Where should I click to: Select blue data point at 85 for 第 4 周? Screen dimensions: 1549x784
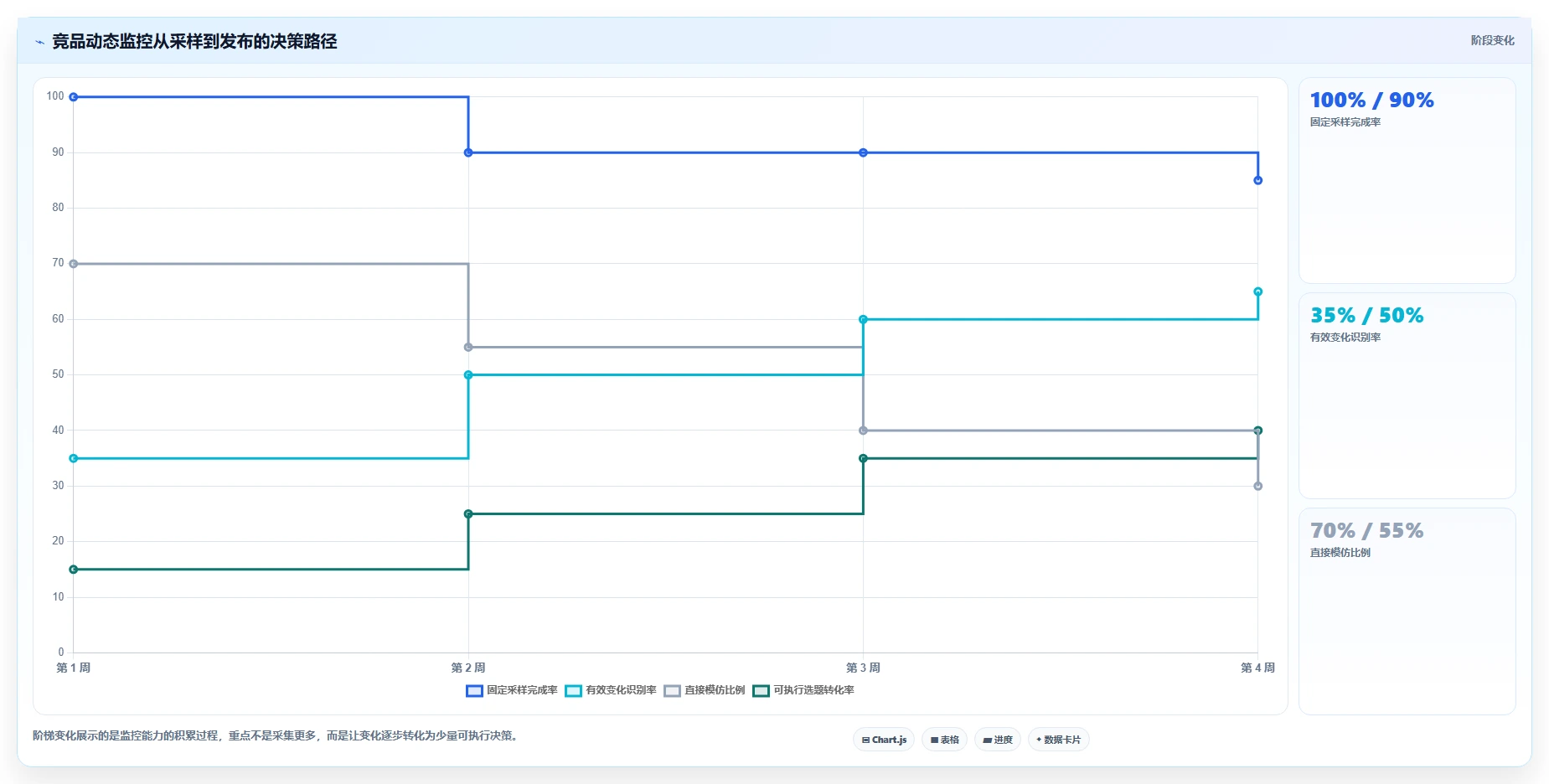(1257, 180)
